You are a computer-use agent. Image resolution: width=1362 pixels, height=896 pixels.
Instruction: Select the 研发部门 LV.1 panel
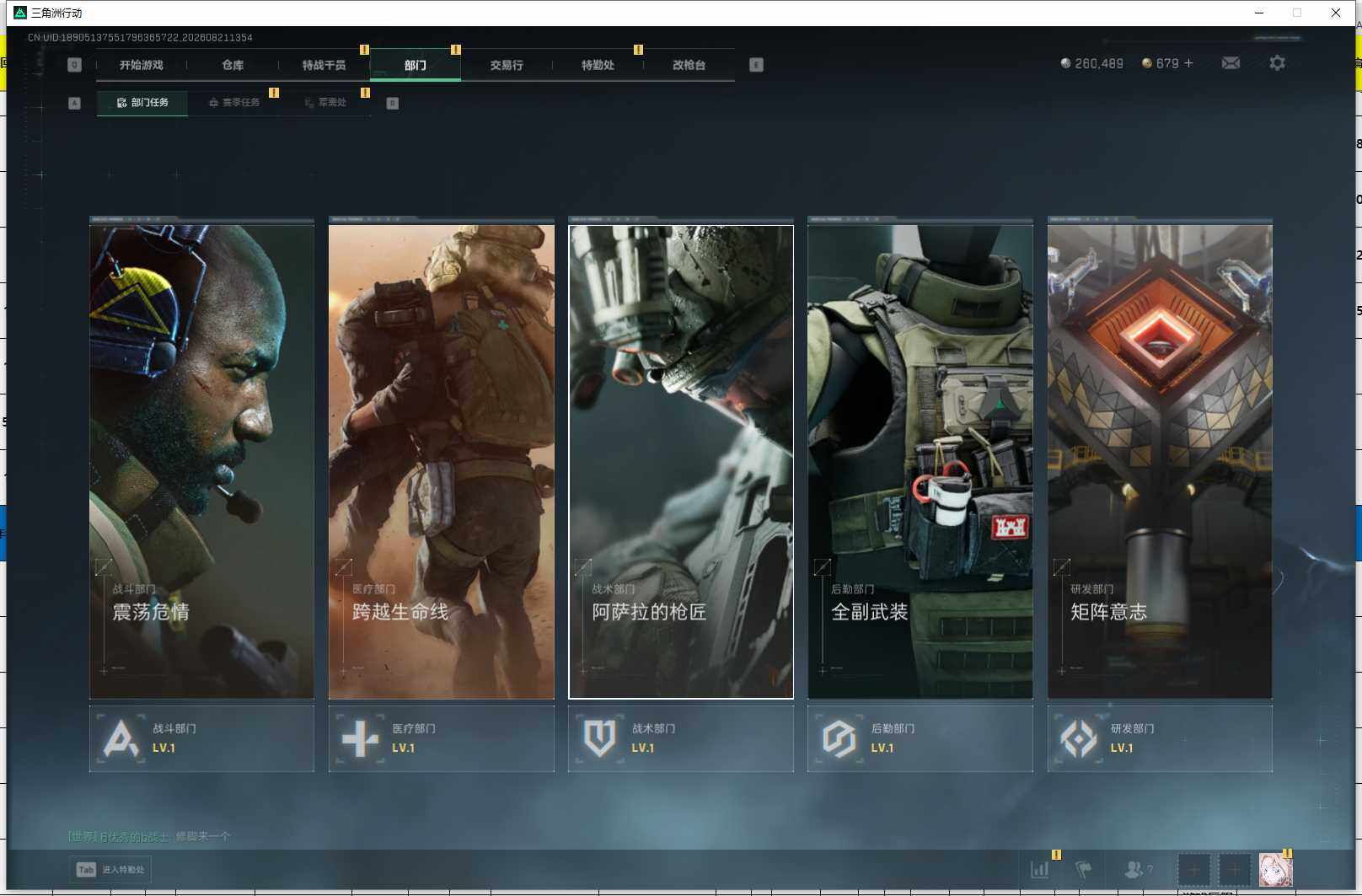tap(1160, 738)
